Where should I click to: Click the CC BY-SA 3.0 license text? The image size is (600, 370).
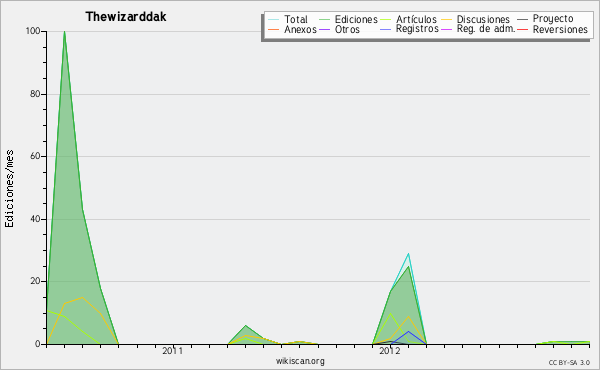569,363
